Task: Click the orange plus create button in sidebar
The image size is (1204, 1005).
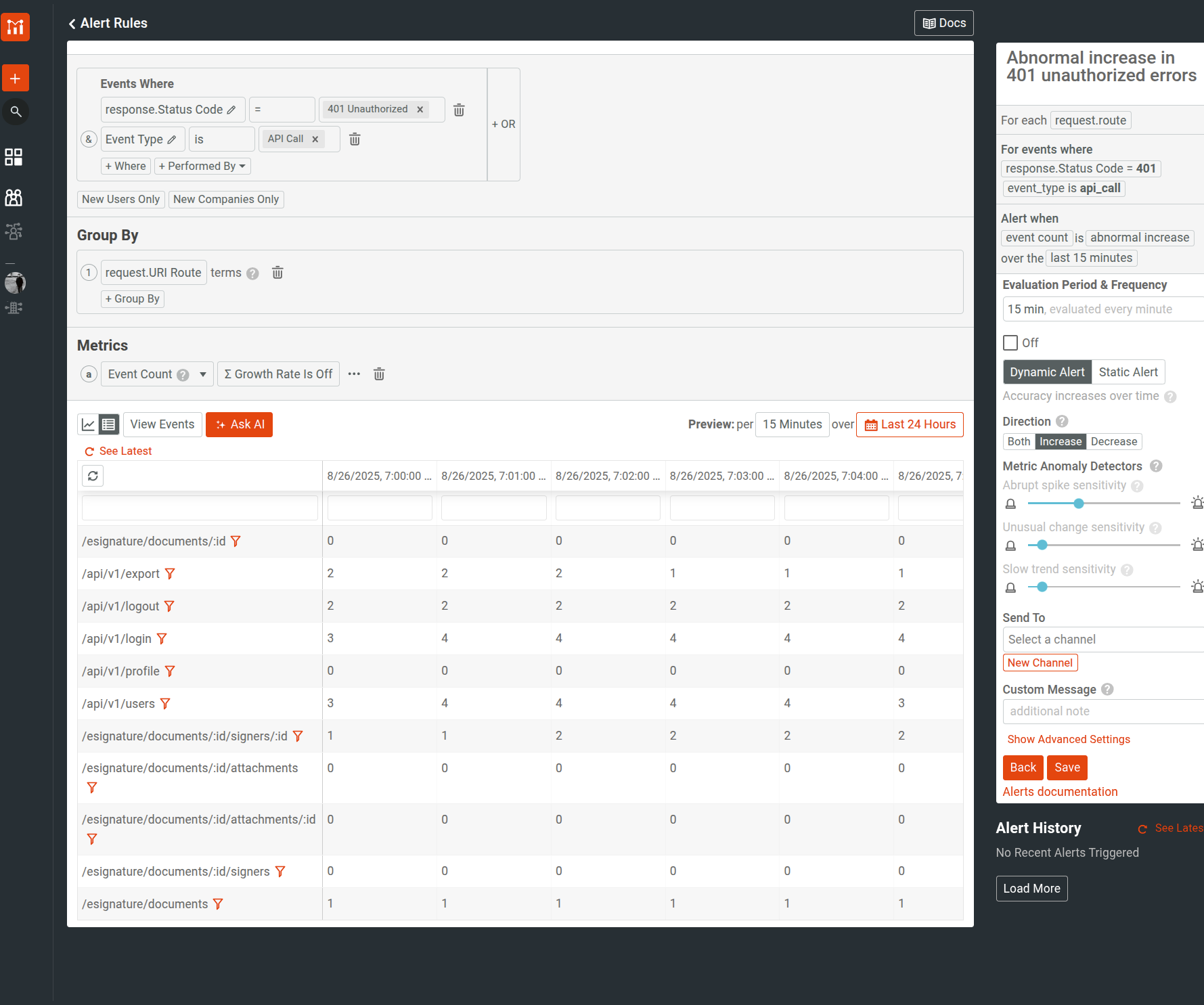Action: (15, 79)
